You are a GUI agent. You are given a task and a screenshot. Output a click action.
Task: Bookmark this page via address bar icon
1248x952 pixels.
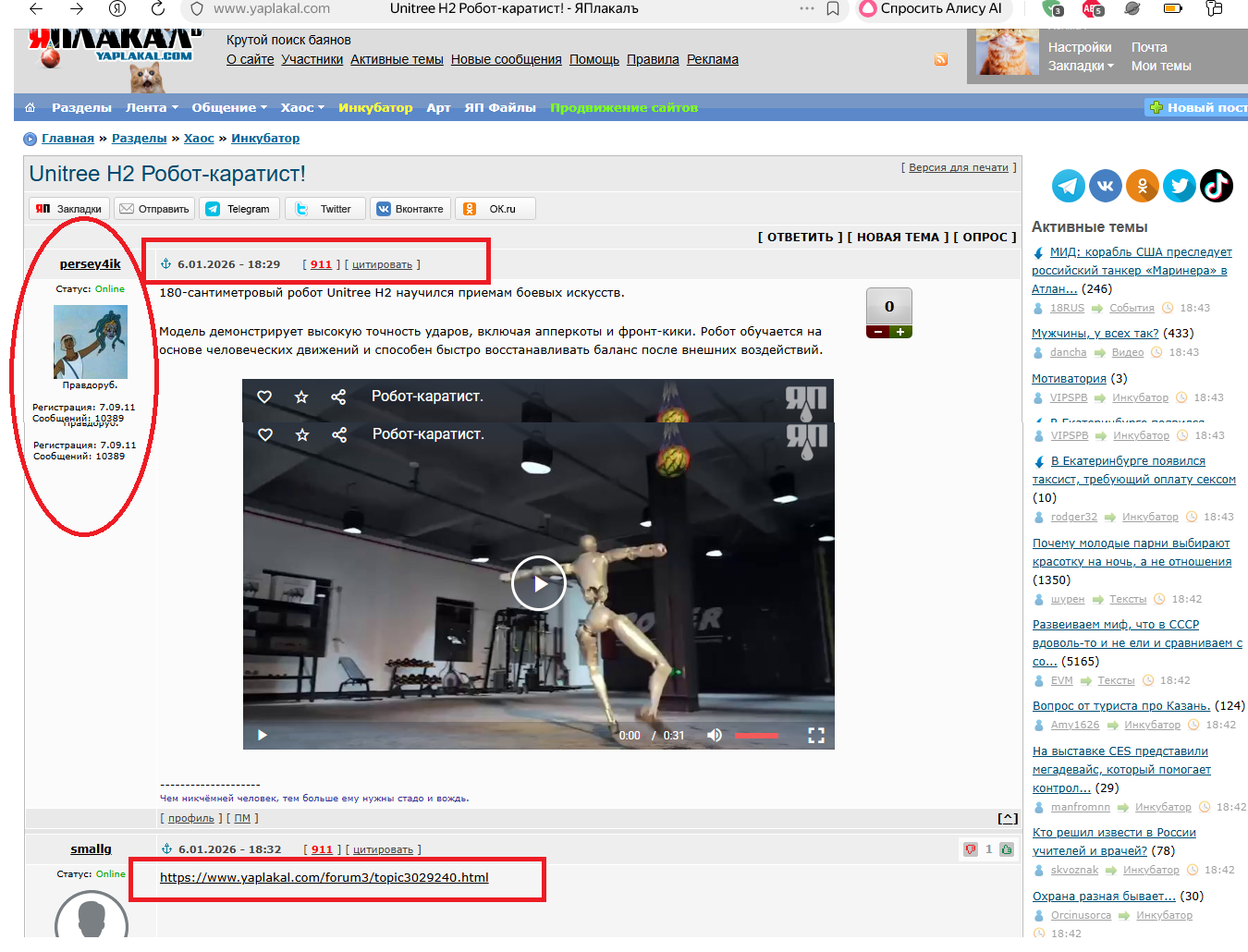pyautogui.click(x=833, y=8)
